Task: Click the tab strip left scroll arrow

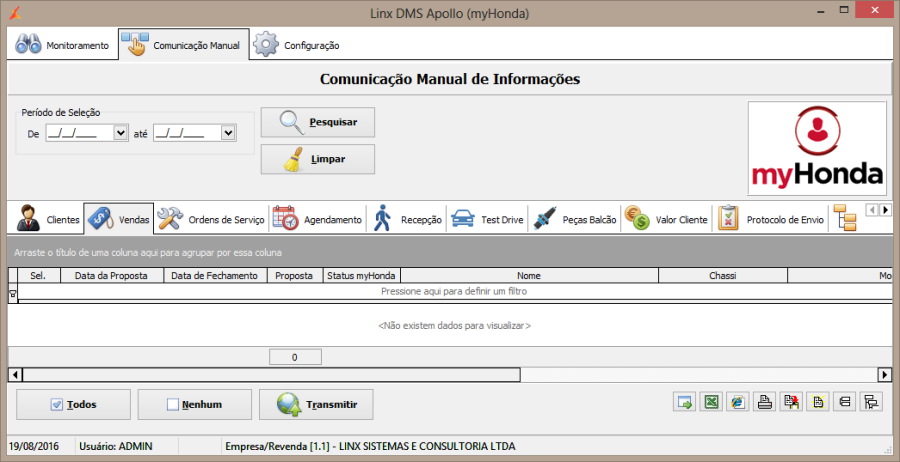Action: (x=872, y=210)
